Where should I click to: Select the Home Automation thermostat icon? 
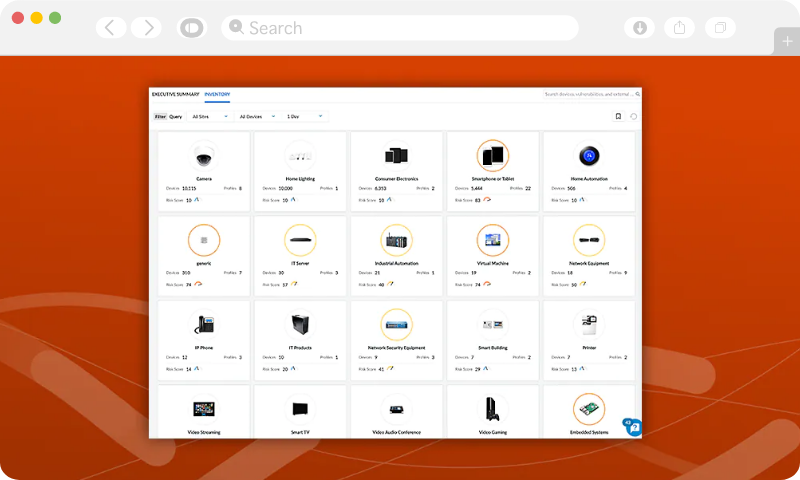coord(588,156)
